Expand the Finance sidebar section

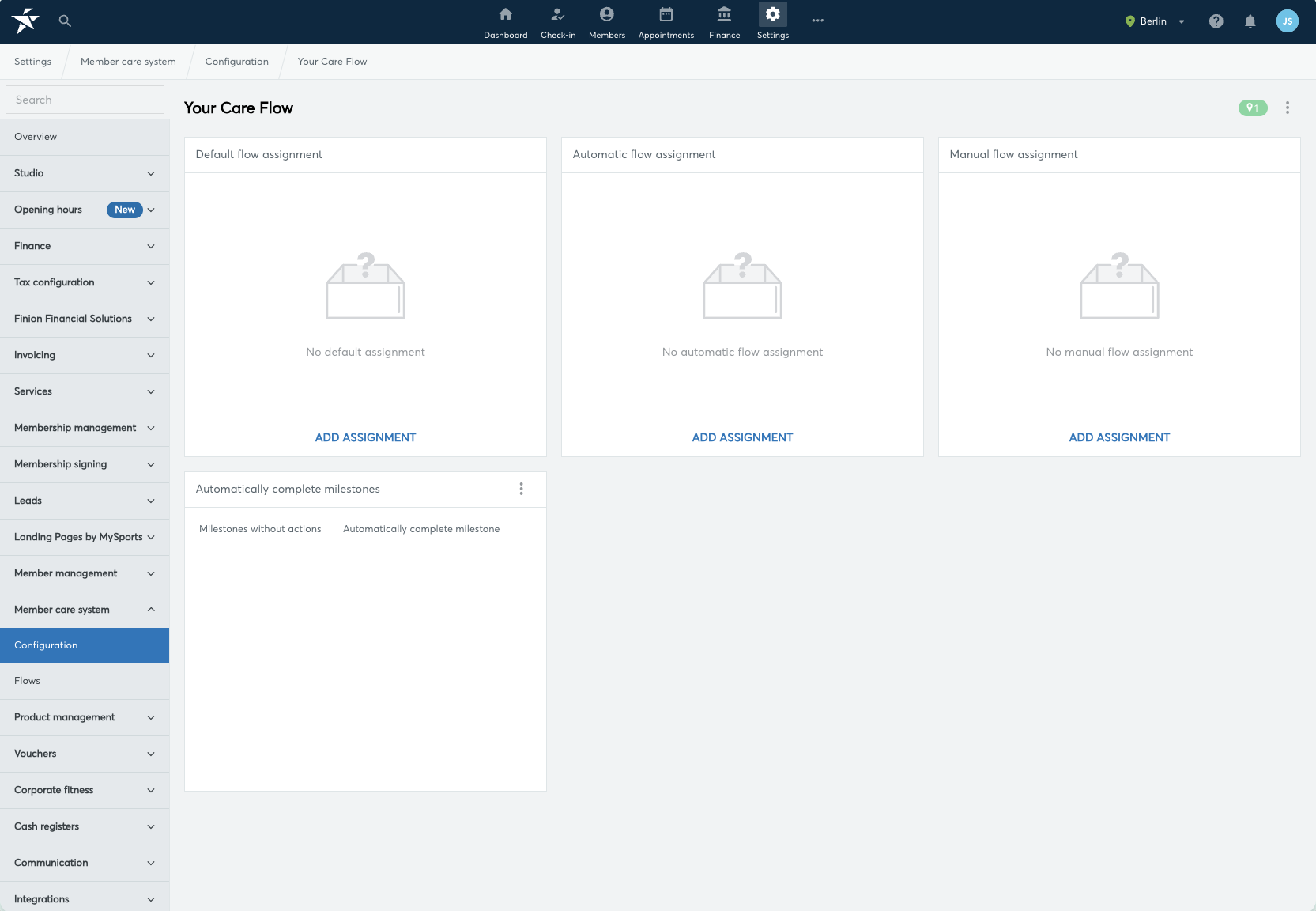click(85, 246)
